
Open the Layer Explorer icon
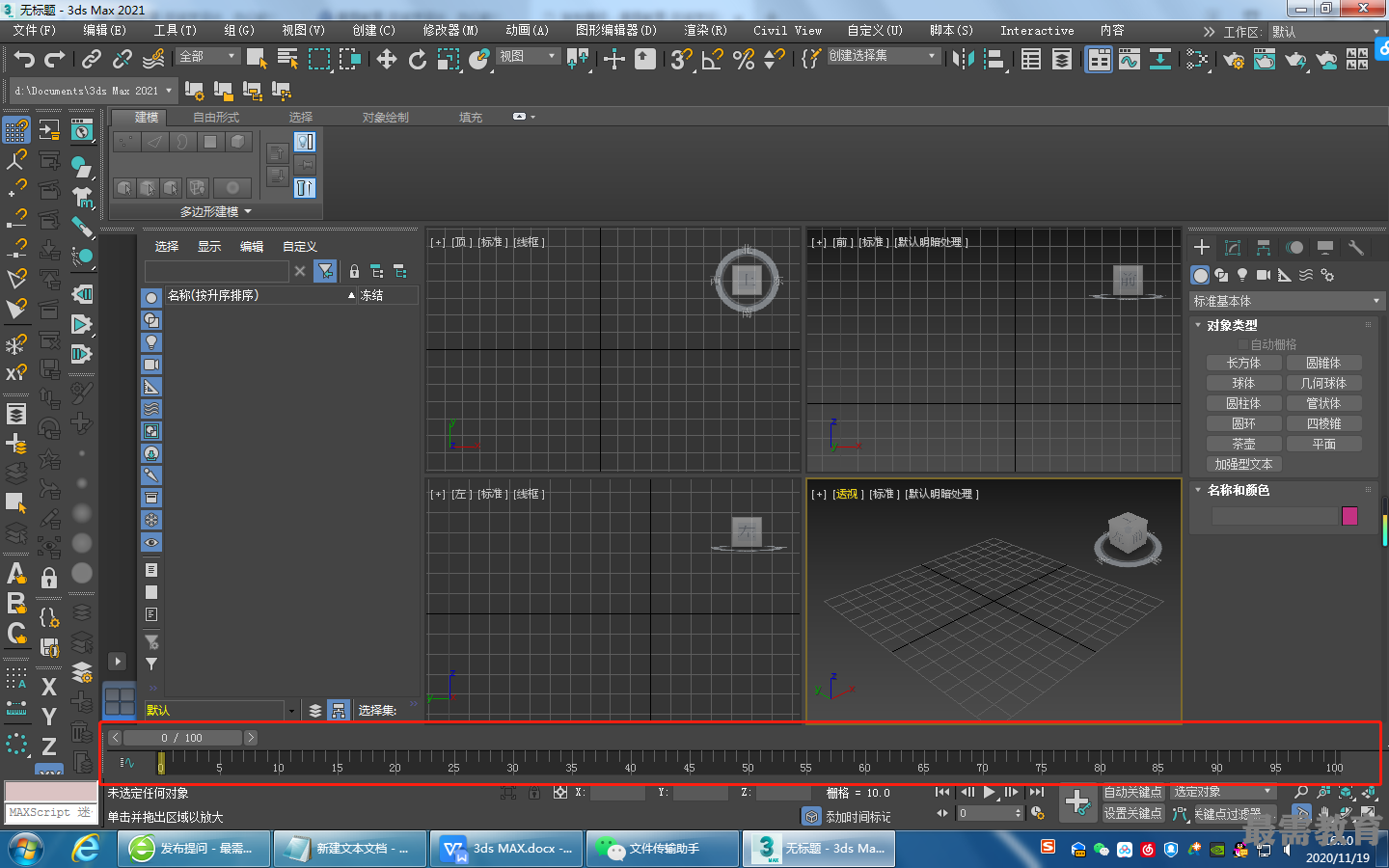click(1062, 59)
